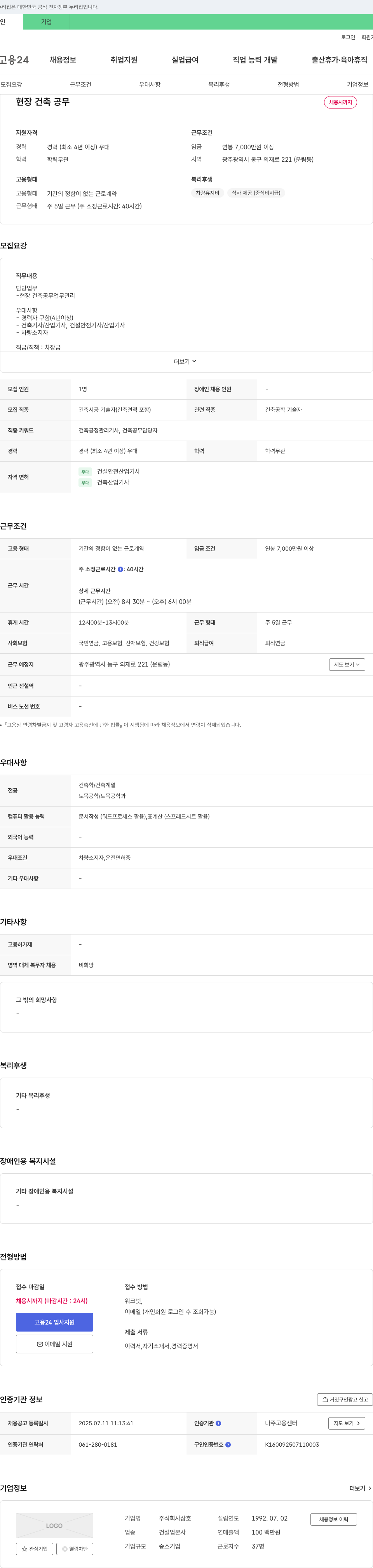Screen dimensions: 373x1568
Task: Jump to the 근무조건 section tab
Action: pyautogui.click(x=80, y=85)
